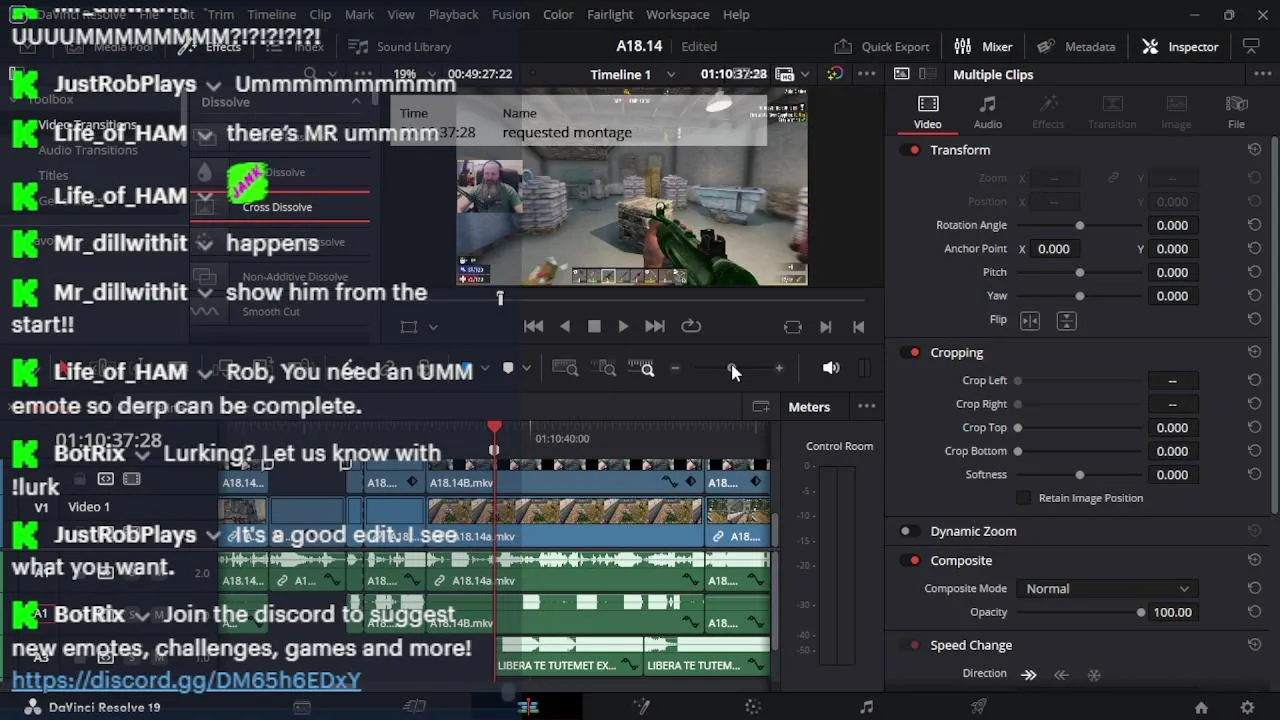This screenshot has height=720, width=1280.
Task: Go to previous clip edit point
Action: [858, 327]
